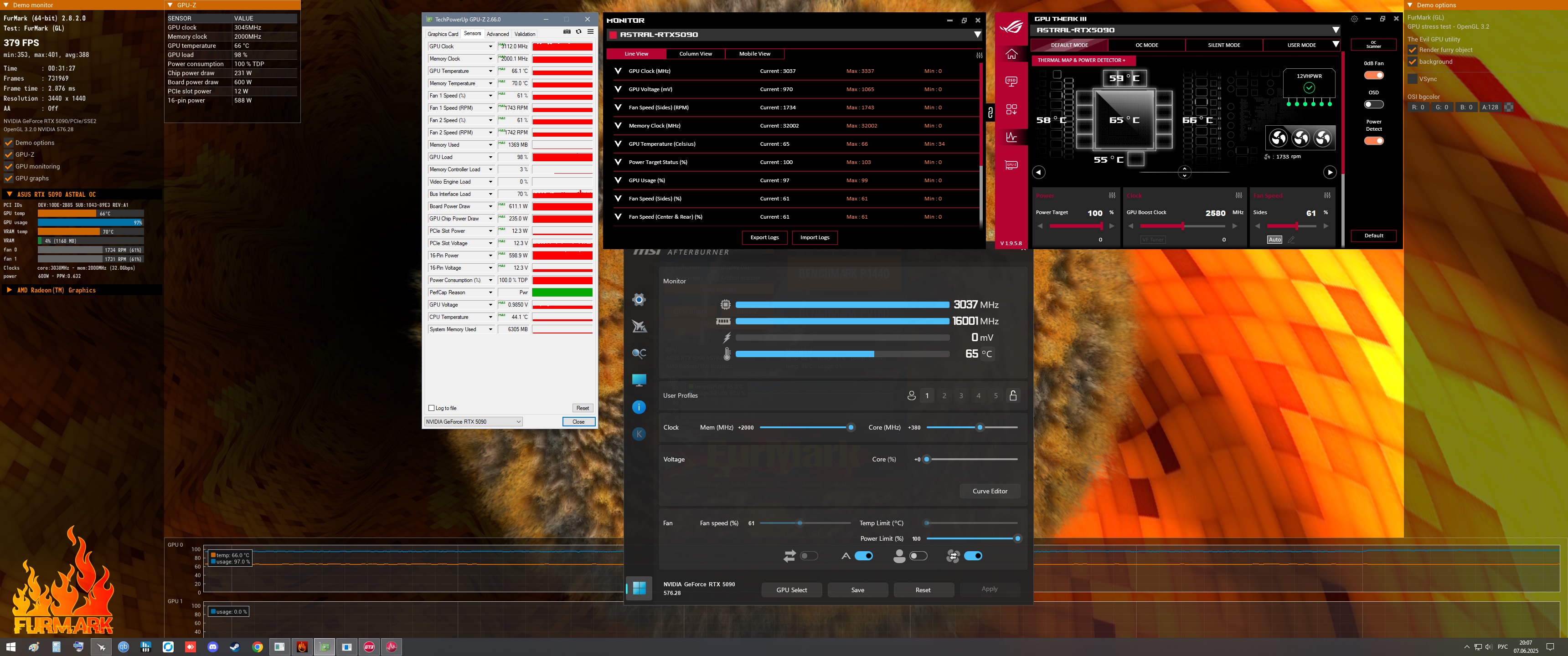The height and width of the screenshot is (656, 1568).
Task: Enable the OSD switch in GPU Tweak
Action: click(x=1373, y=105)
